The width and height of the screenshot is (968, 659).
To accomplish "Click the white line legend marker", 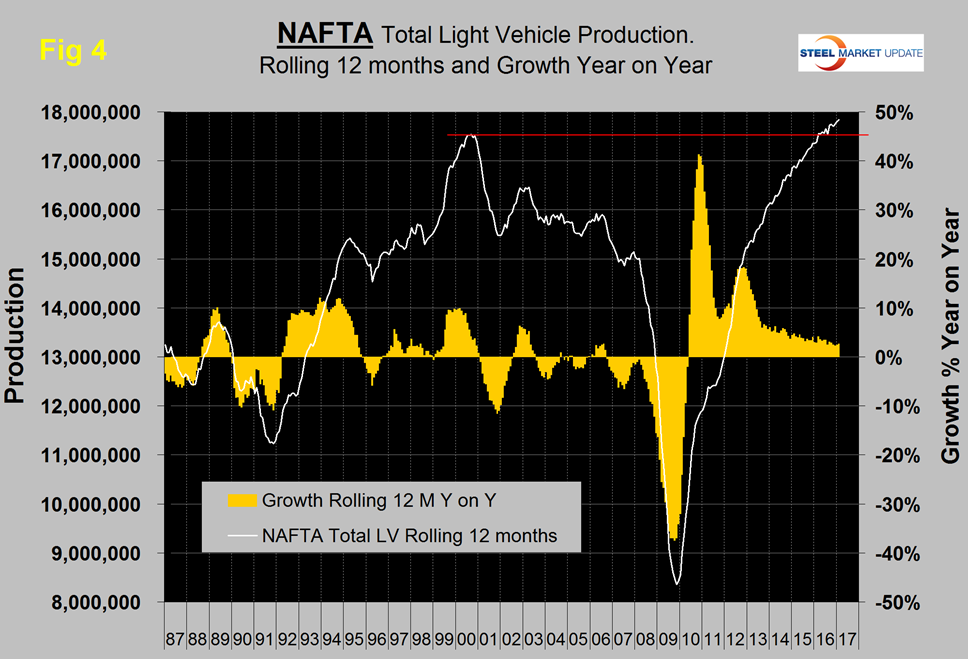I will [239, 536].
